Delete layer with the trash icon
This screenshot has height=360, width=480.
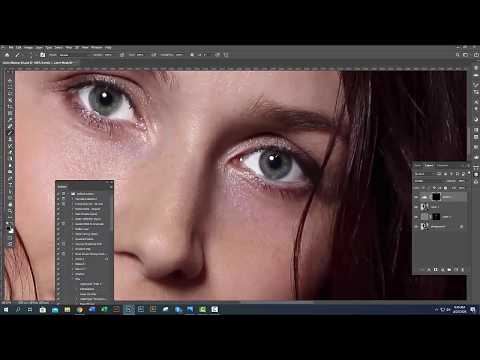(x=462, y=270)
